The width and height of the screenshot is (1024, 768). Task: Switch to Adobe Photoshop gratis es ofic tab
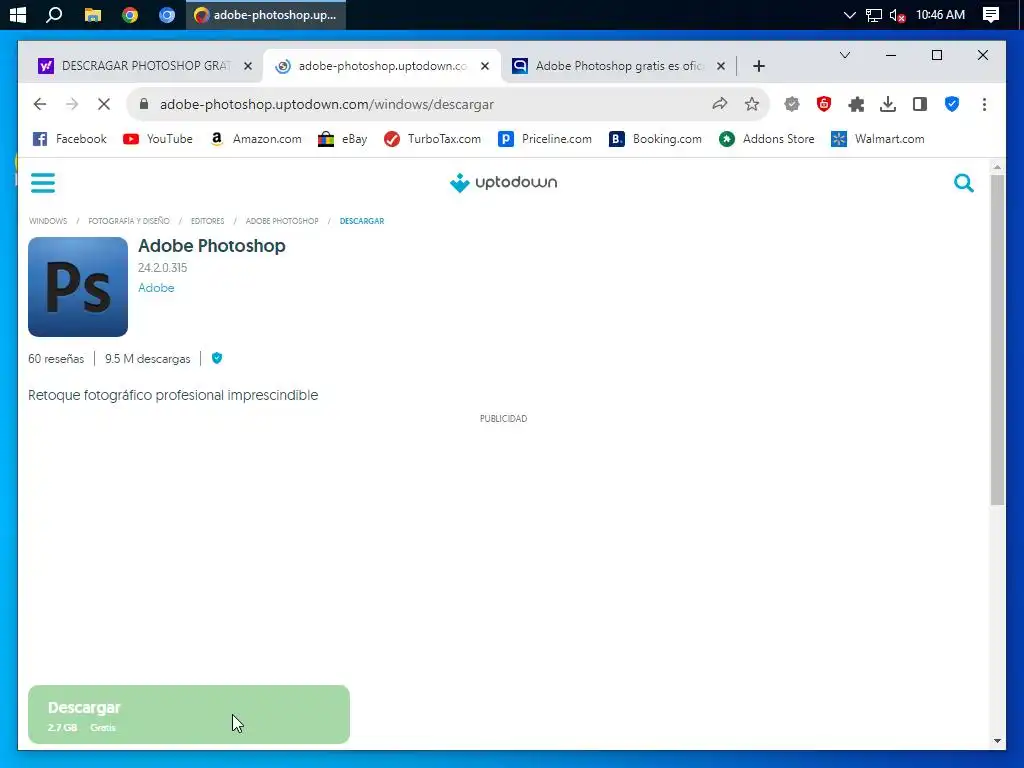point(611,66)
